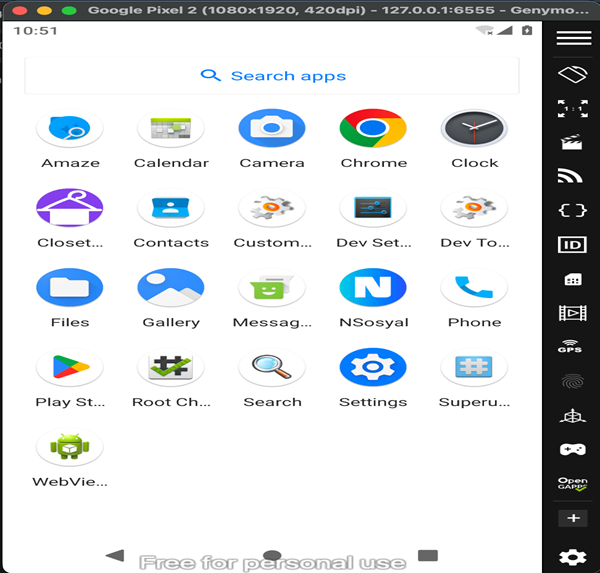Open the Files app
This screenshot has height=573, width=600.
[x=70, y=287]
